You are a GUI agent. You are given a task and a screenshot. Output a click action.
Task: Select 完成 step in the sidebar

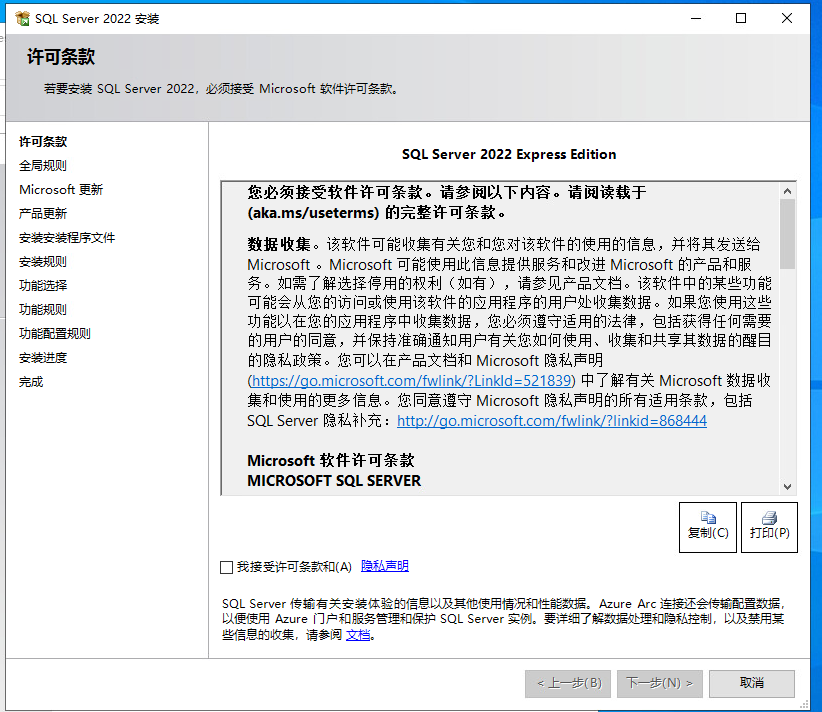tap(31, 382)
